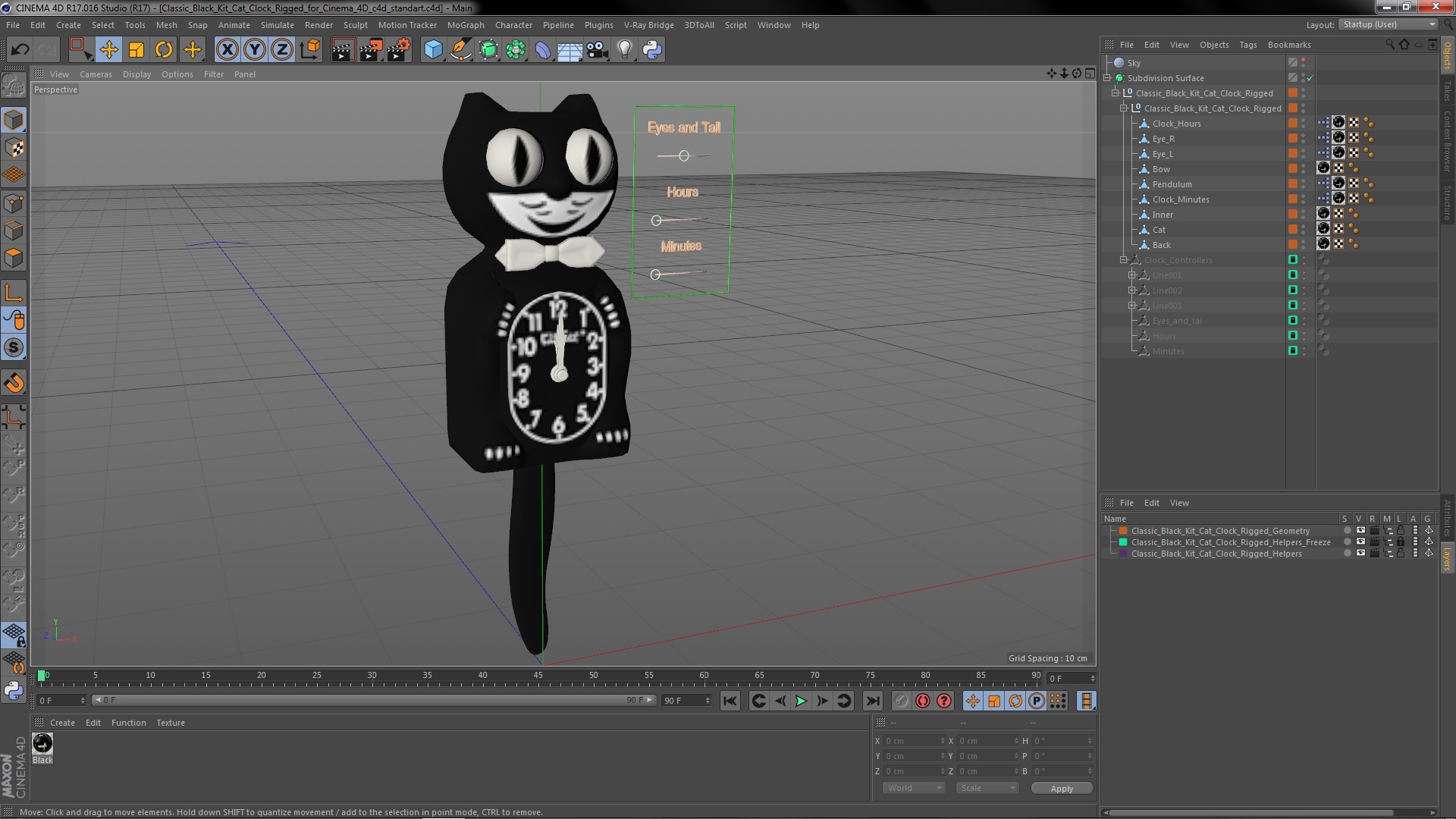Open the Layers side tab
This screenshot has height=819, width=1456.
click(x=1447, y=559)
